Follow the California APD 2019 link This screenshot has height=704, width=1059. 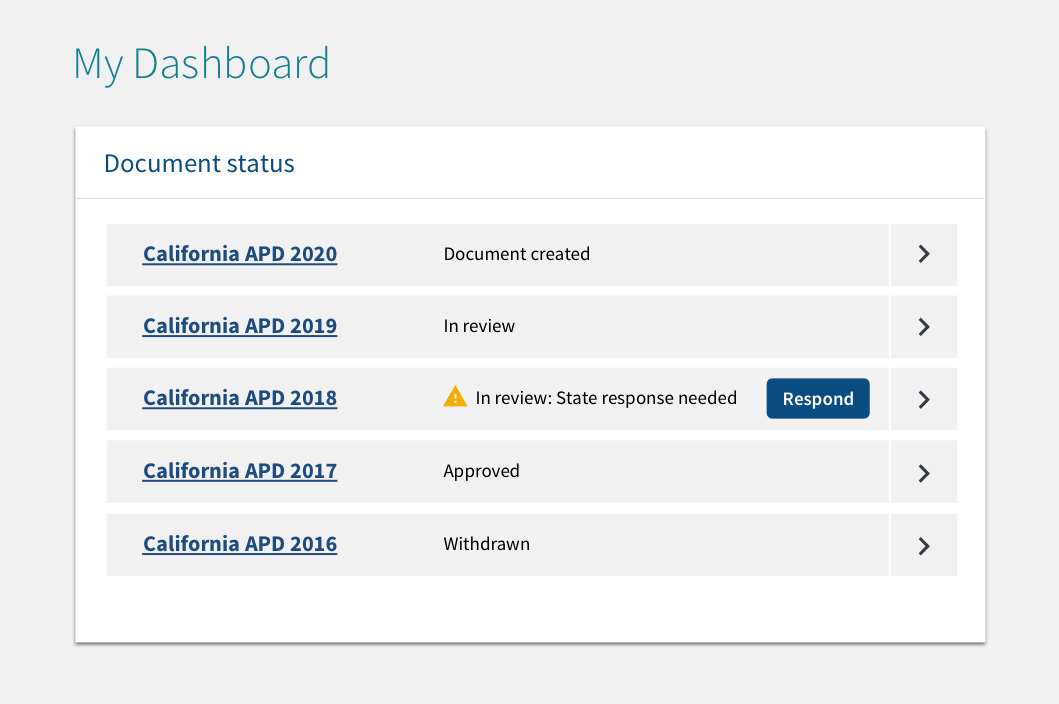(x=240, y=326)
